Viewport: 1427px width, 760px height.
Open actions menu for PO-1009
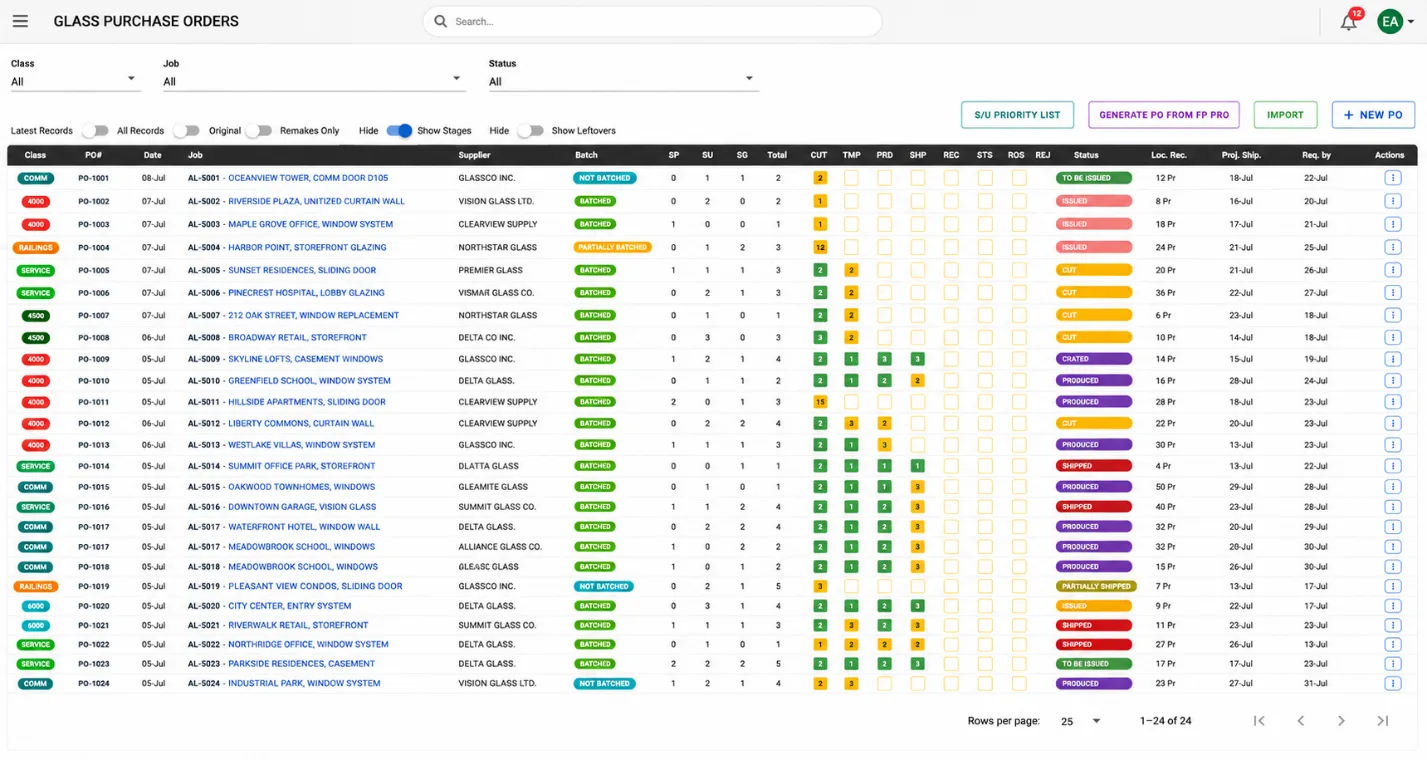pyautogui.click(x=1392, y=359)
